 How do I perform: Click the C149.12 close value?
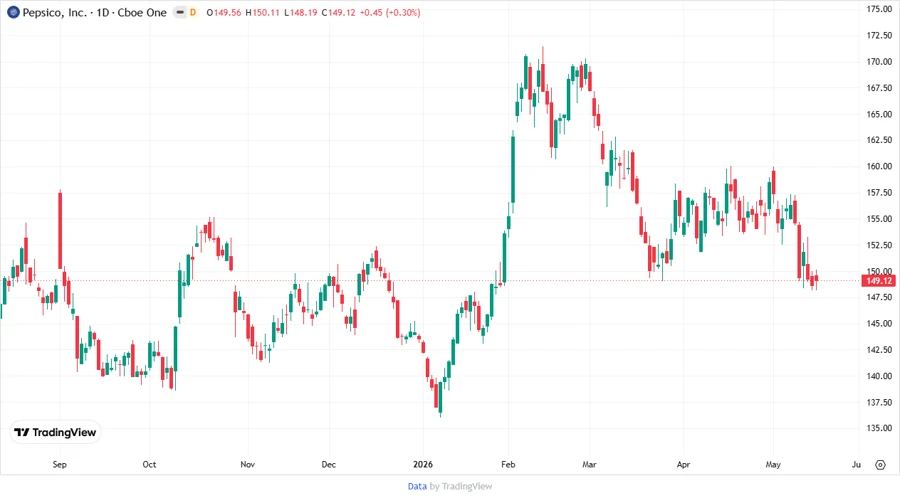339,12
